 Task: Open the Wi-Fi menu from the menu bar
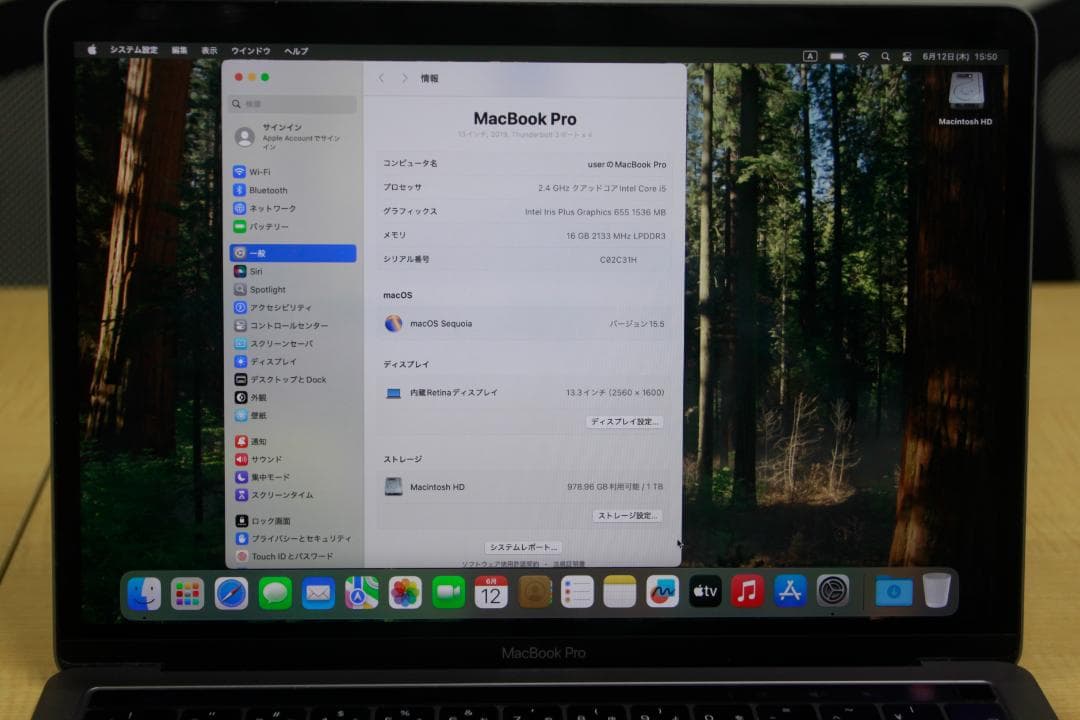pyautogui.click(x=862, y=56)
